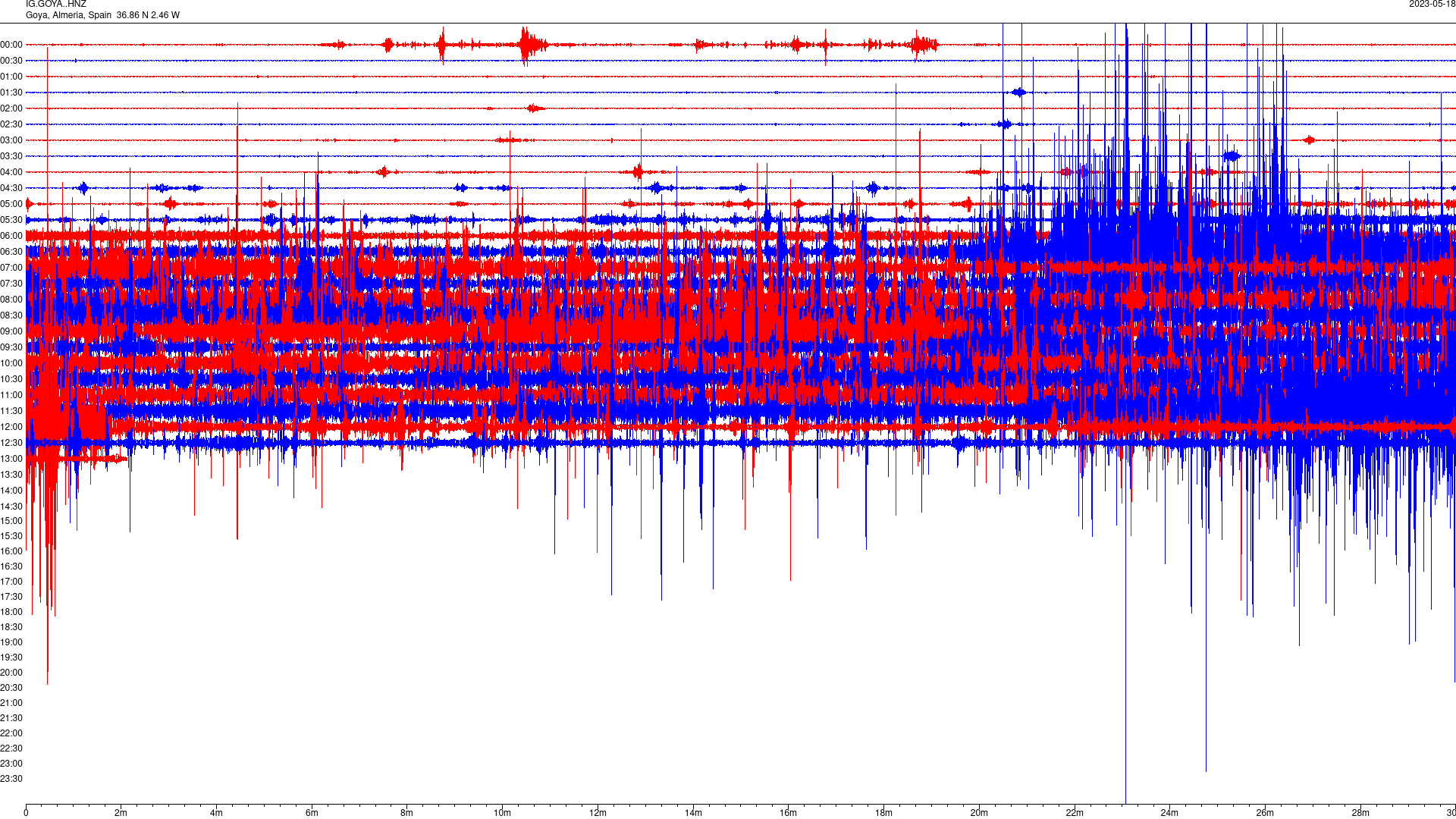This screenshot has height=819, width=1456.
Task: Select the 16:00 trace time label
Action: pos(11,551)
